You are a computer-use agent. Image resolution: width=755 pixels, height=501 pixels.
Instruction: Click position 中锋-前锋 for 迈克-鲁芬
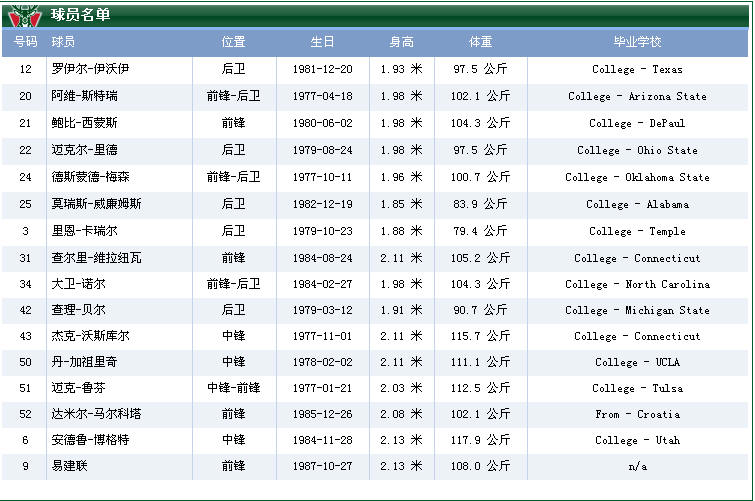234,388
